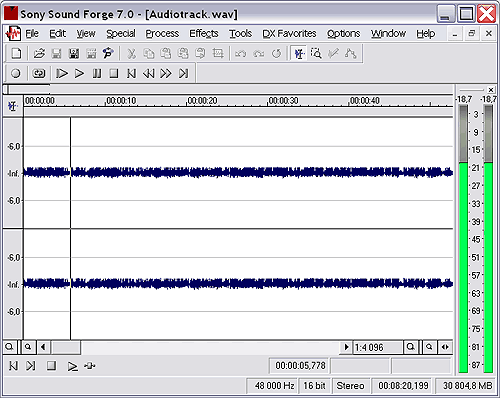Open the File menu

coord(32,34)
